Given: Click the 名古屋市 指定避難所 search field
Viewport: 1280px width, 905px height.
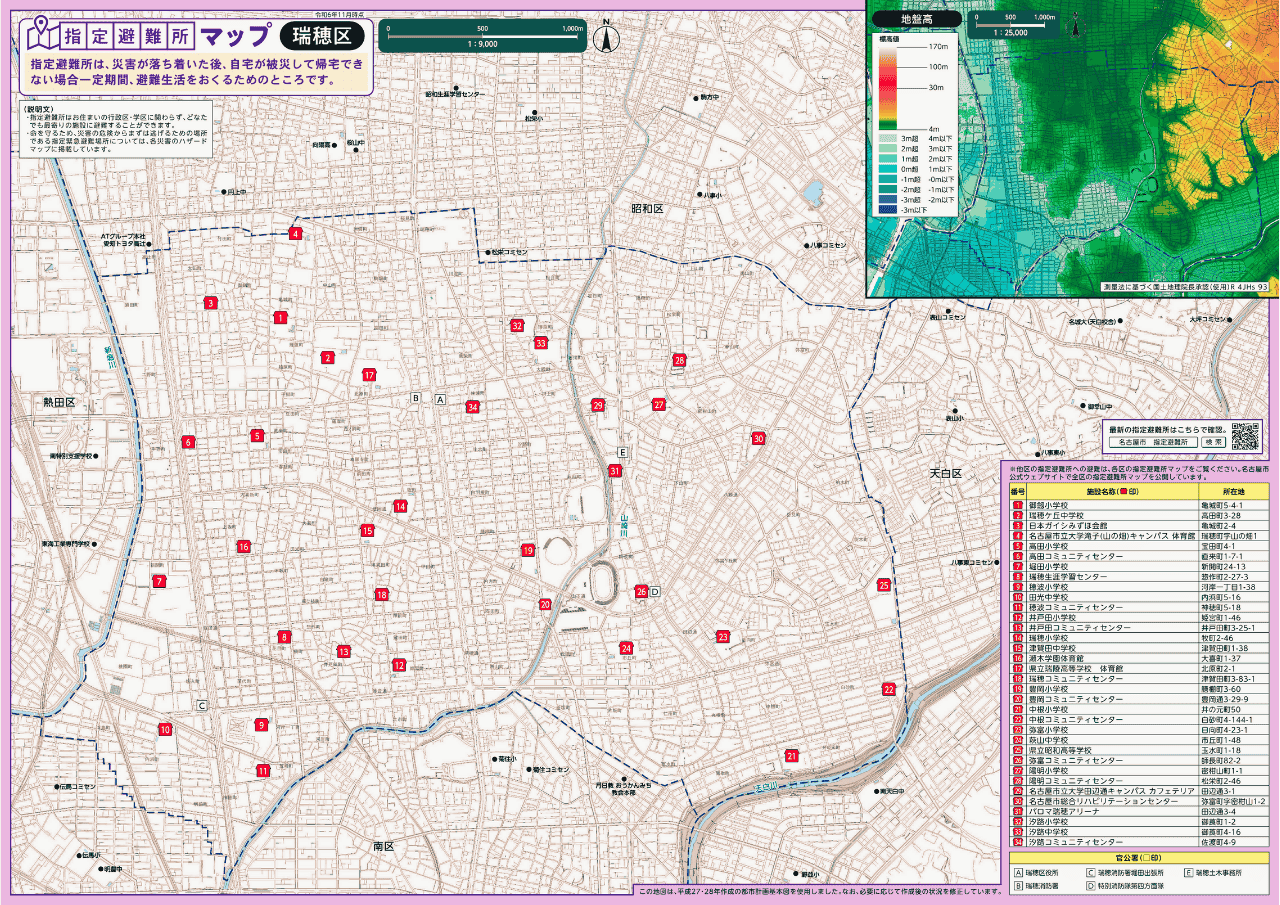Looking at the screenshot, I should (x=1153, y=441).
